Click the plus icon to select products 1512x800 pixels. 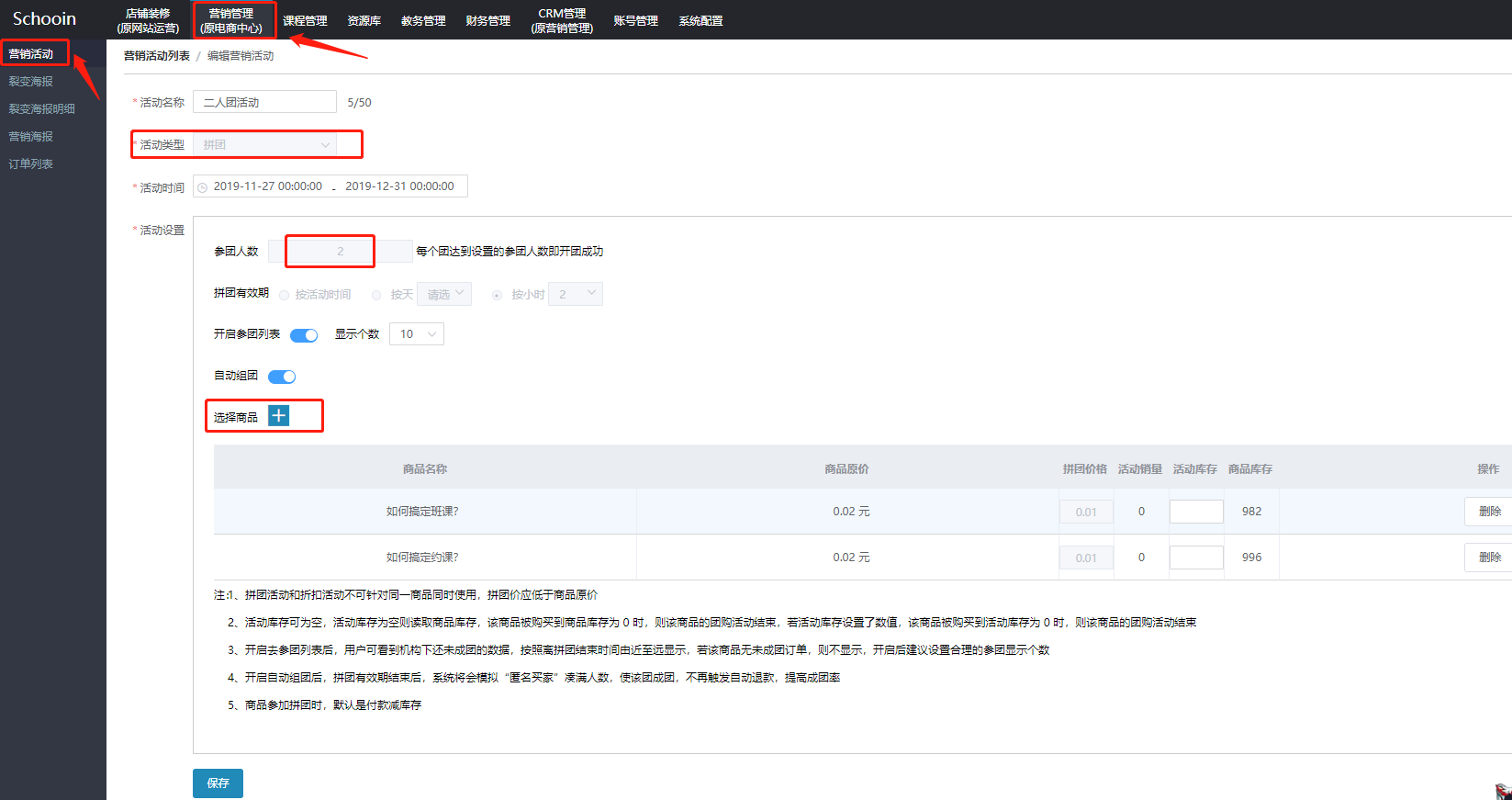(x=278, y=415)
